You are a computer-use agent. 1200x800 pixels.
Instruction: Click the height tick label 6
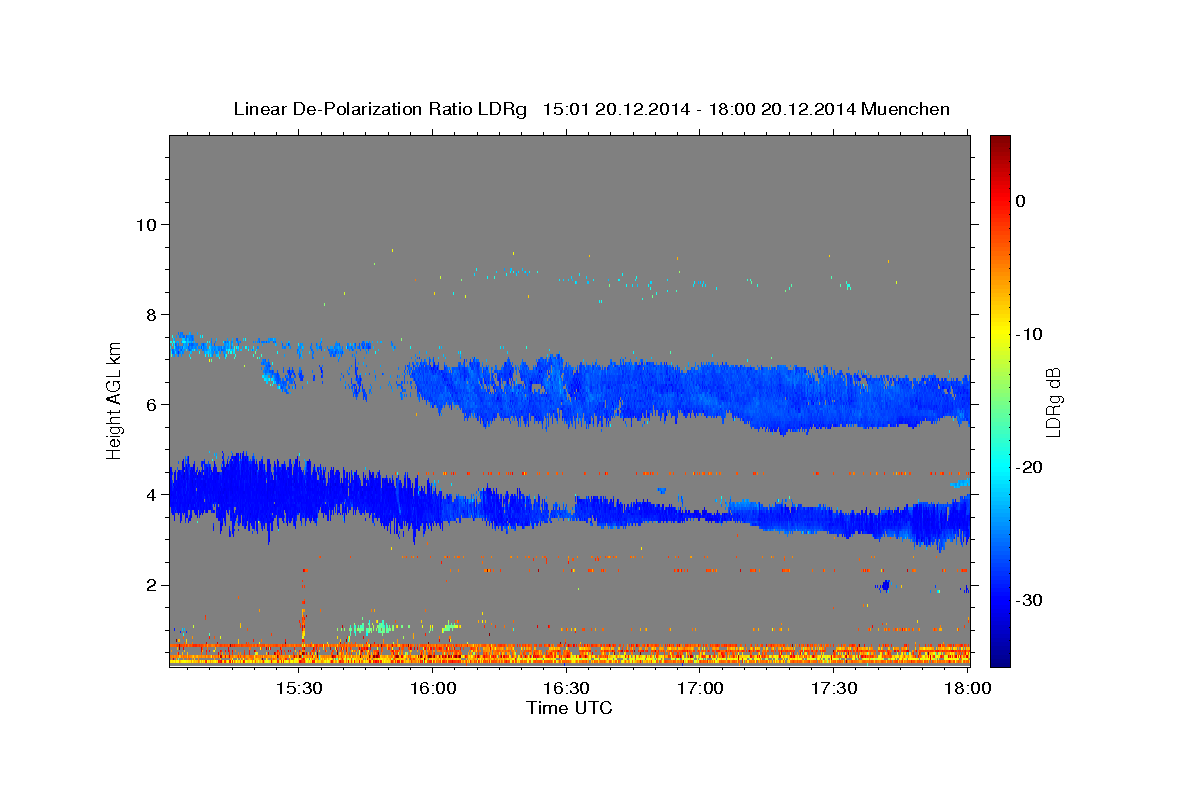pyautogui.click(x=151, y=405)
